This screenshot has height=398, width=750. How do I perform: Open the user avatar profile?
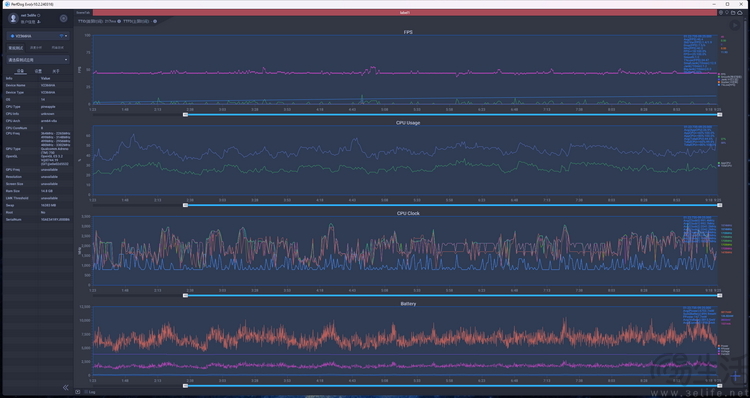[13, 18]
